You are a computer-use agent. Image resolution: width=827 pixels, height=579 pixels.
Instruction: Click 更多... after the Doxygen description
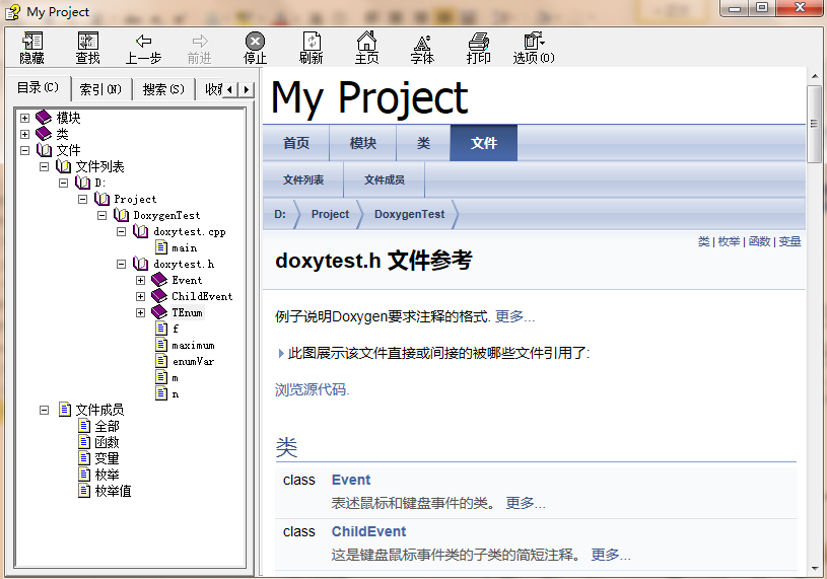pos(515,316)
